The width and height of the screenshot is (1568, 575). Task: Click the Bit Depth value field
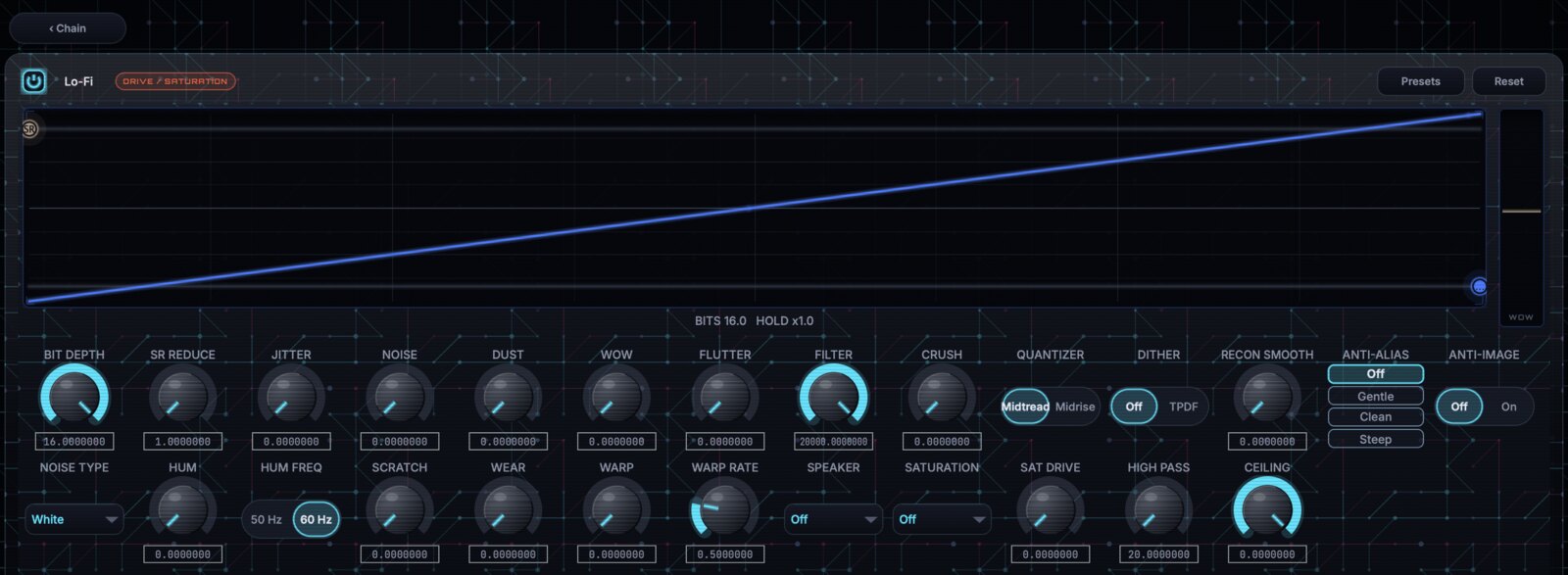[74, 442]
